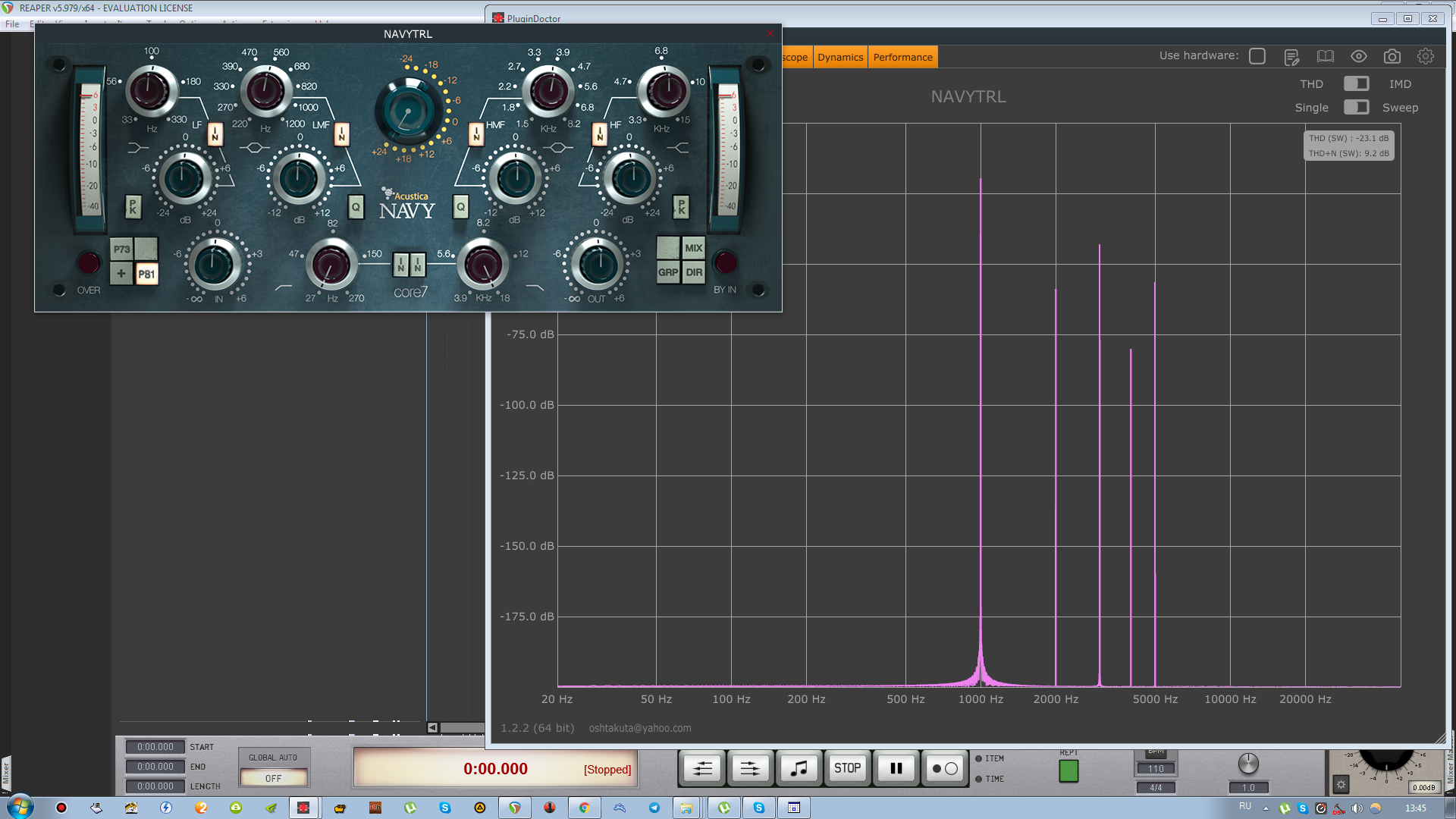
Task: Click the metronome music note button
Action: coord(799,768)
